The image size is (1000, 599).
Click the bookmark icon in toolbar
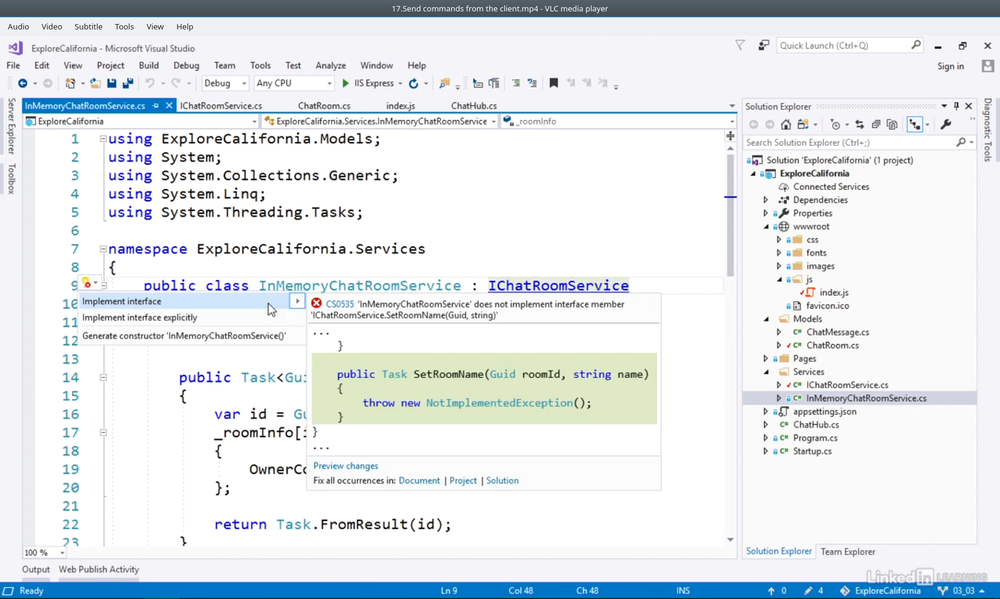(x=554, y=83)
